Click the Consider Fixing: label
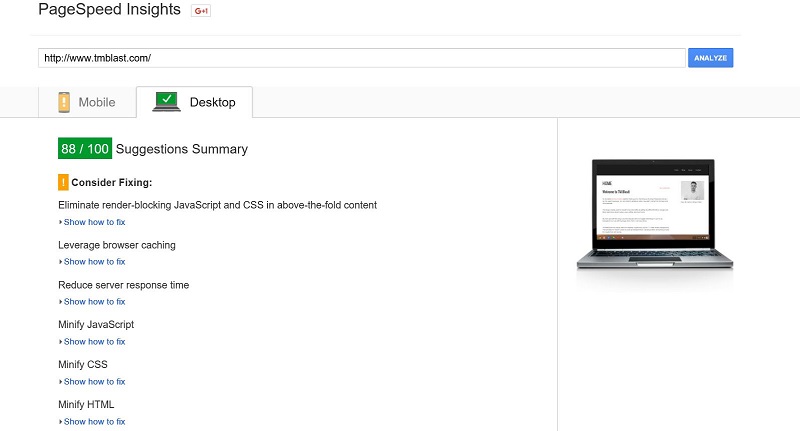800x431 pixels. pos(112,183)
